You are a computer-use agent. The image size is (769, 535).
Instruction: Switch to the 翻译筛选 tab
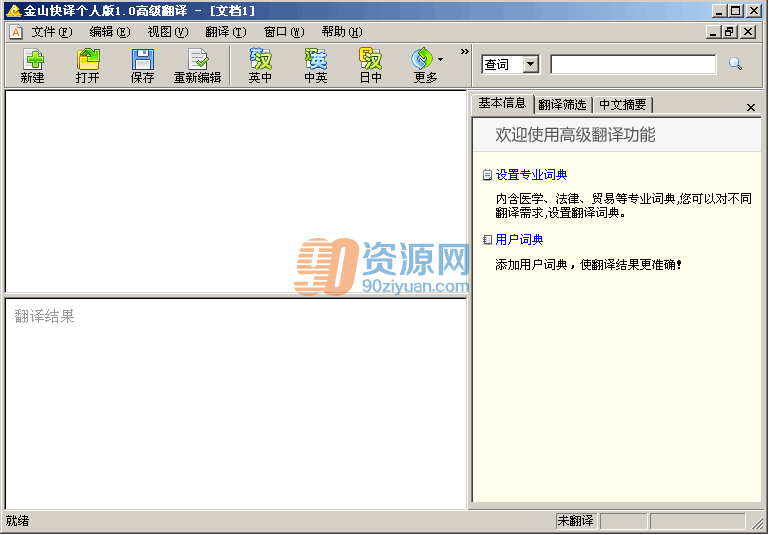point(562,105)
